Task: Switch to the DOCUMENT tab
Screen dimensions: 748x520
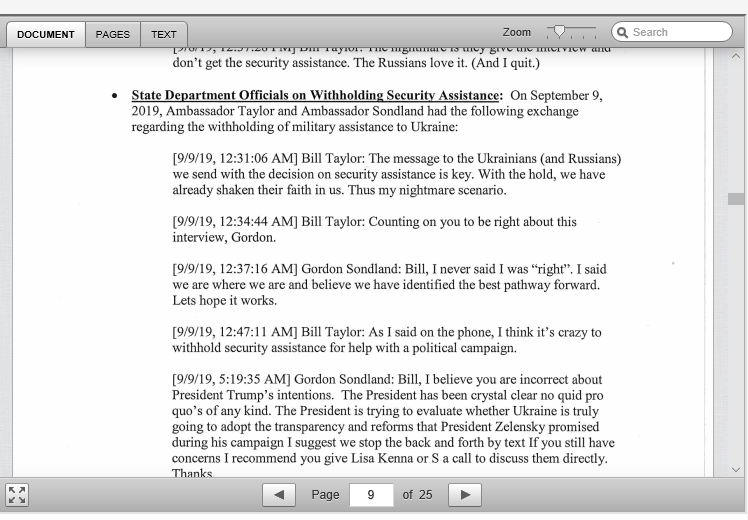Action: (46, 34)
